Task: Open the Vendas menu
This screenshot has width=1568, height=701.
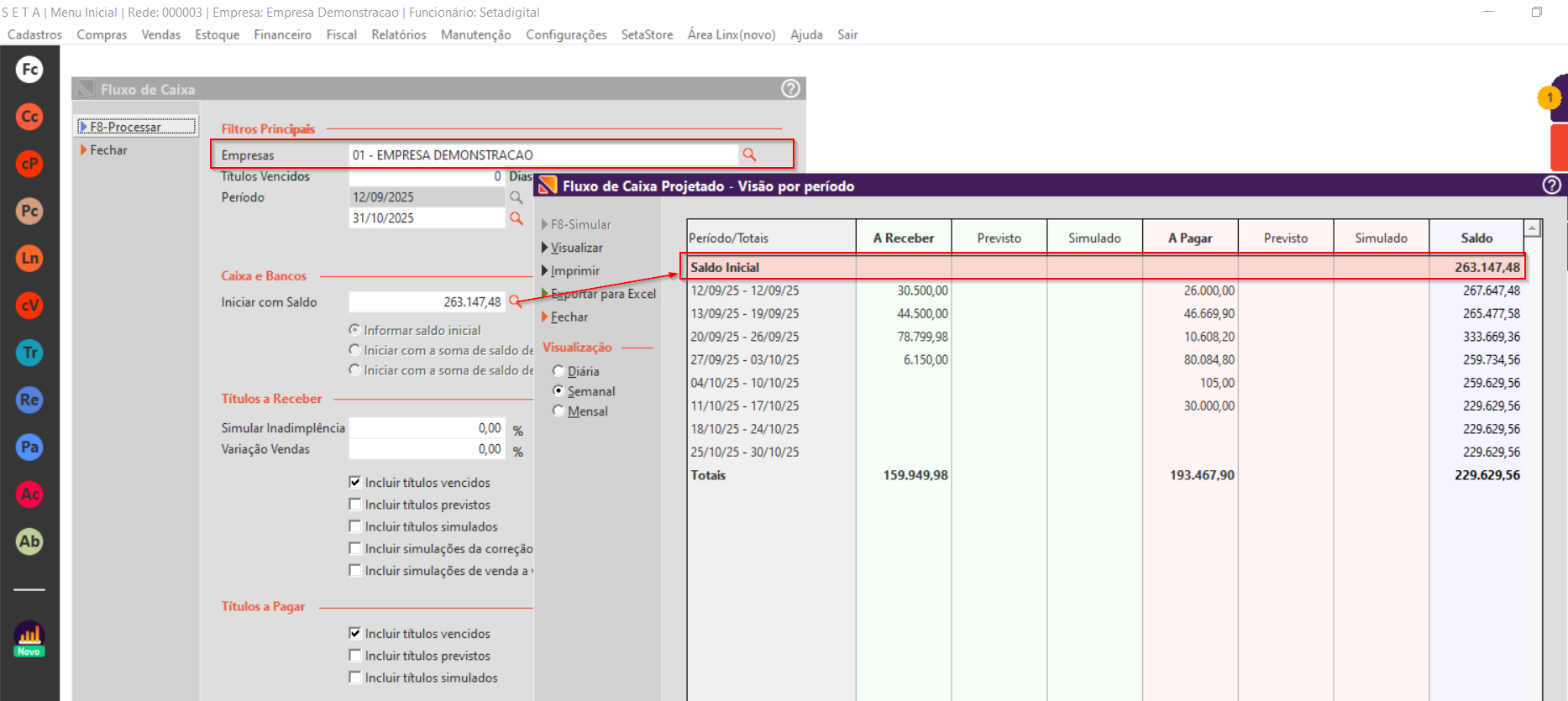Action: [161, 34]
